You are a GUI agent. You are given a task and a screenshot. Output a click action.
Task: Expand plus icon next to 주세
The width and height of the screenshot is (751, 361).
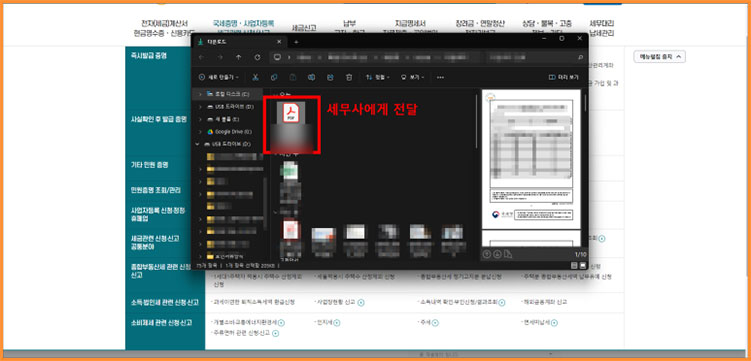pos(435,323)
